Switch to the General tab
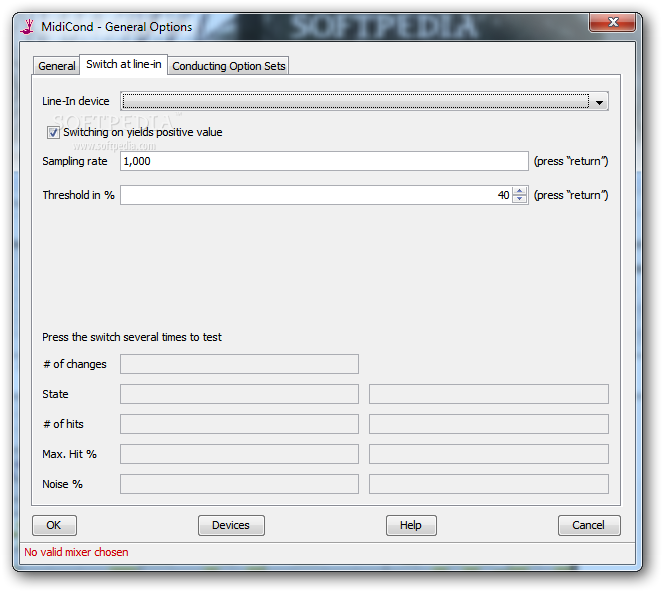 [57, 66]
